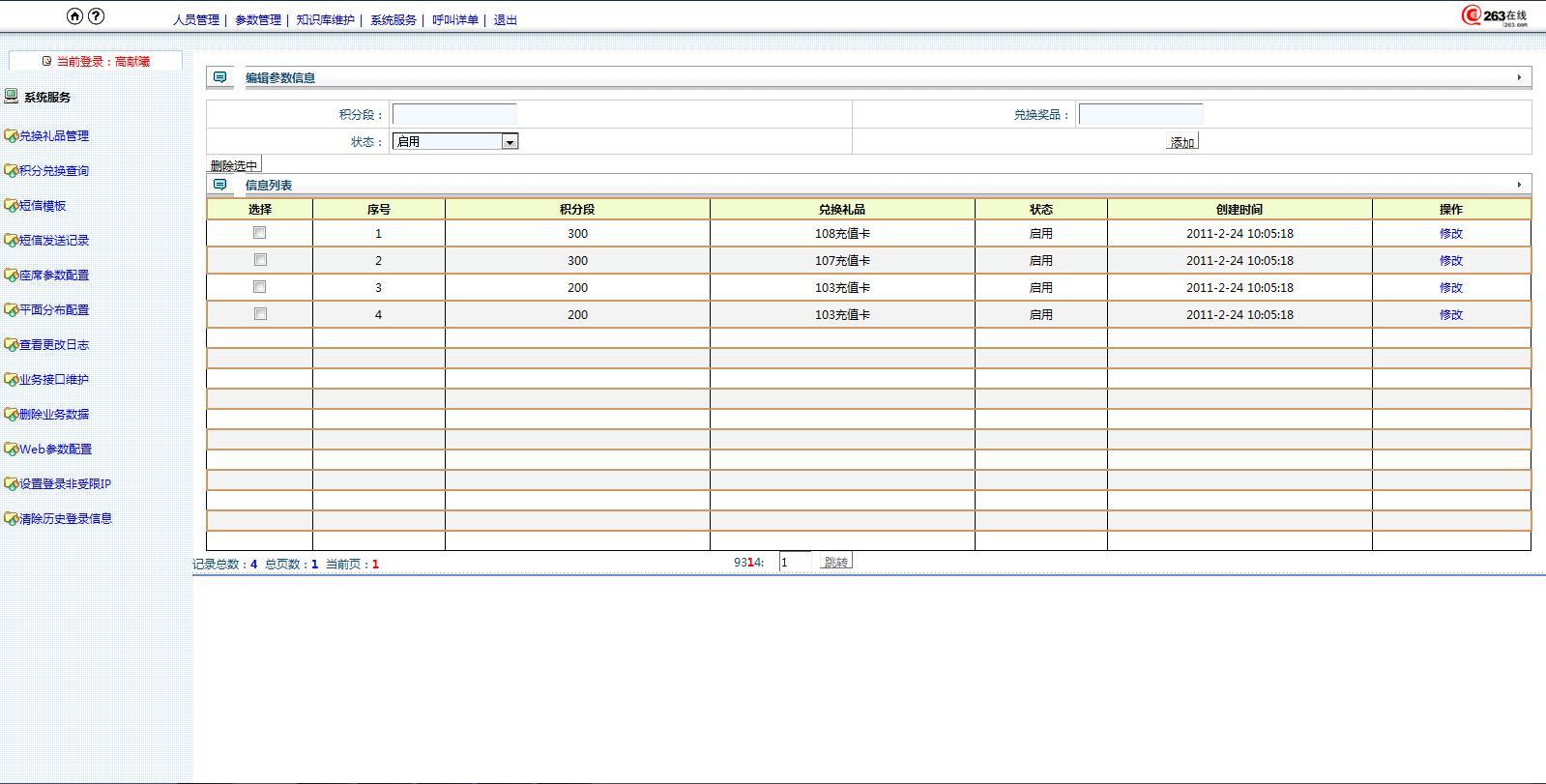Image resolution: width=1546 pixels, height=784 pixels.
Task: Click the 添加 button
Action: tap(1182, 142)
